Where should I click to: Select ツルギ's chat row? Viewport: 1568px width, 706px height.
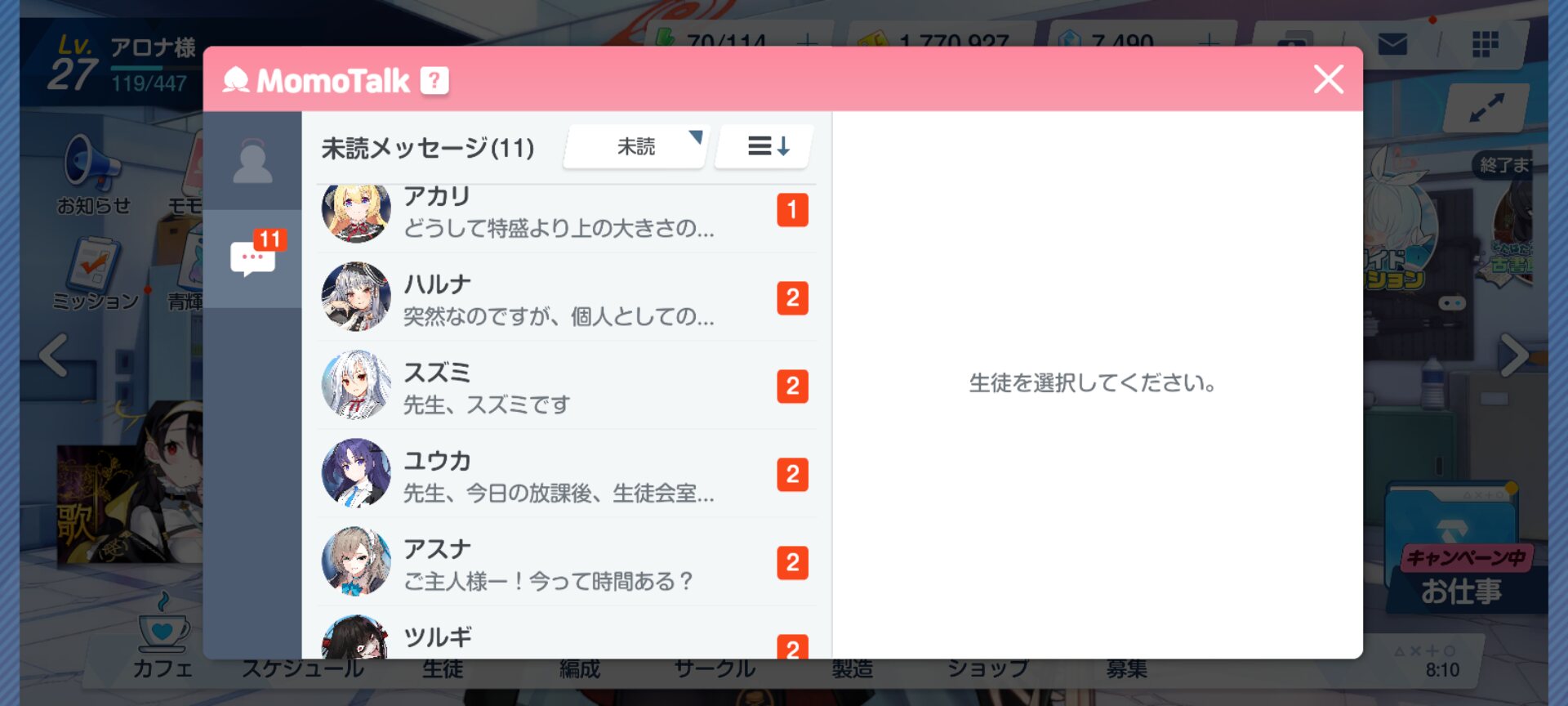567,633
